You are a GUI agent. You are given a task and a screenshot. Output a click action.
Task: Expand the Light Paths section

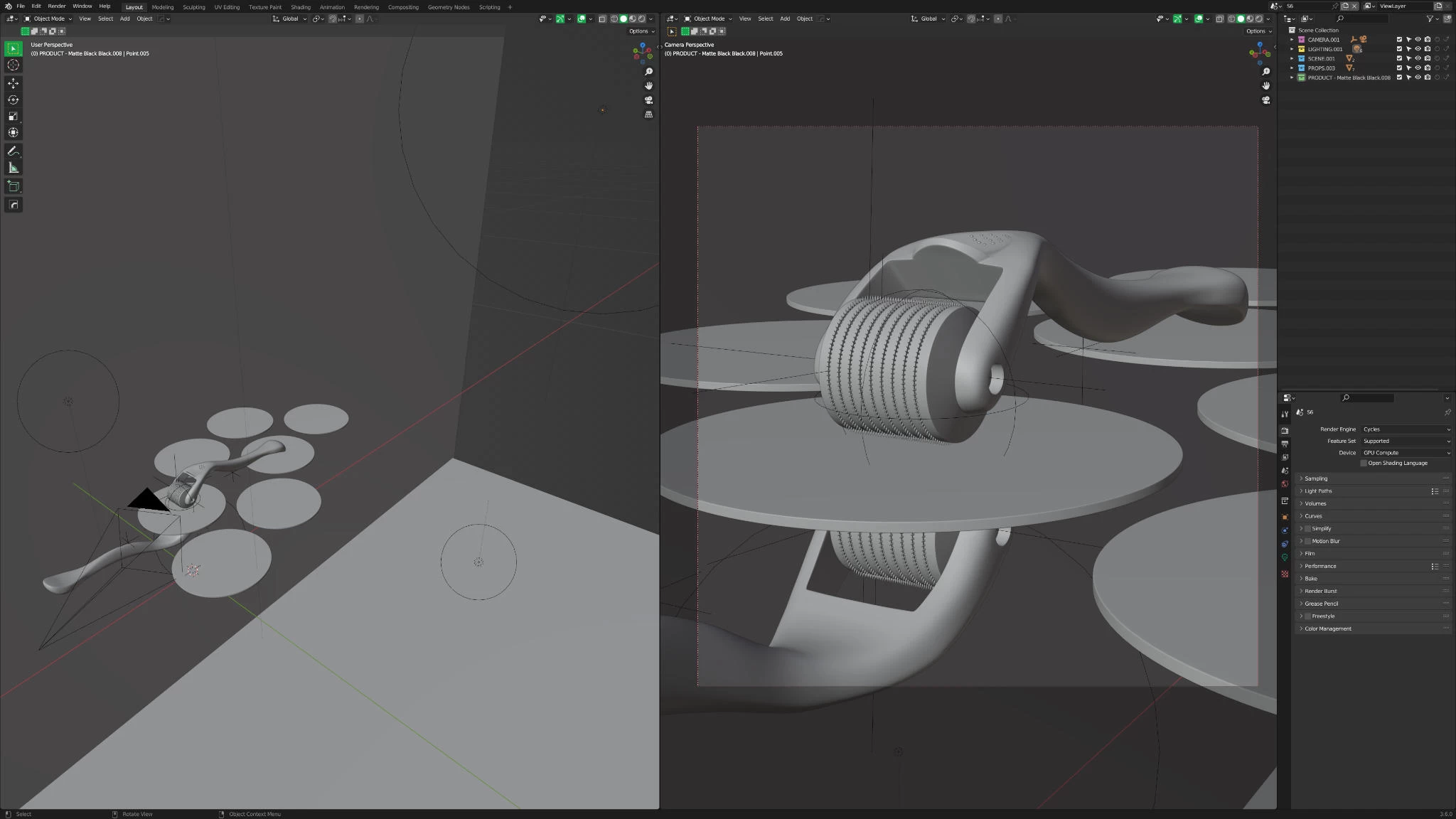1319,491
